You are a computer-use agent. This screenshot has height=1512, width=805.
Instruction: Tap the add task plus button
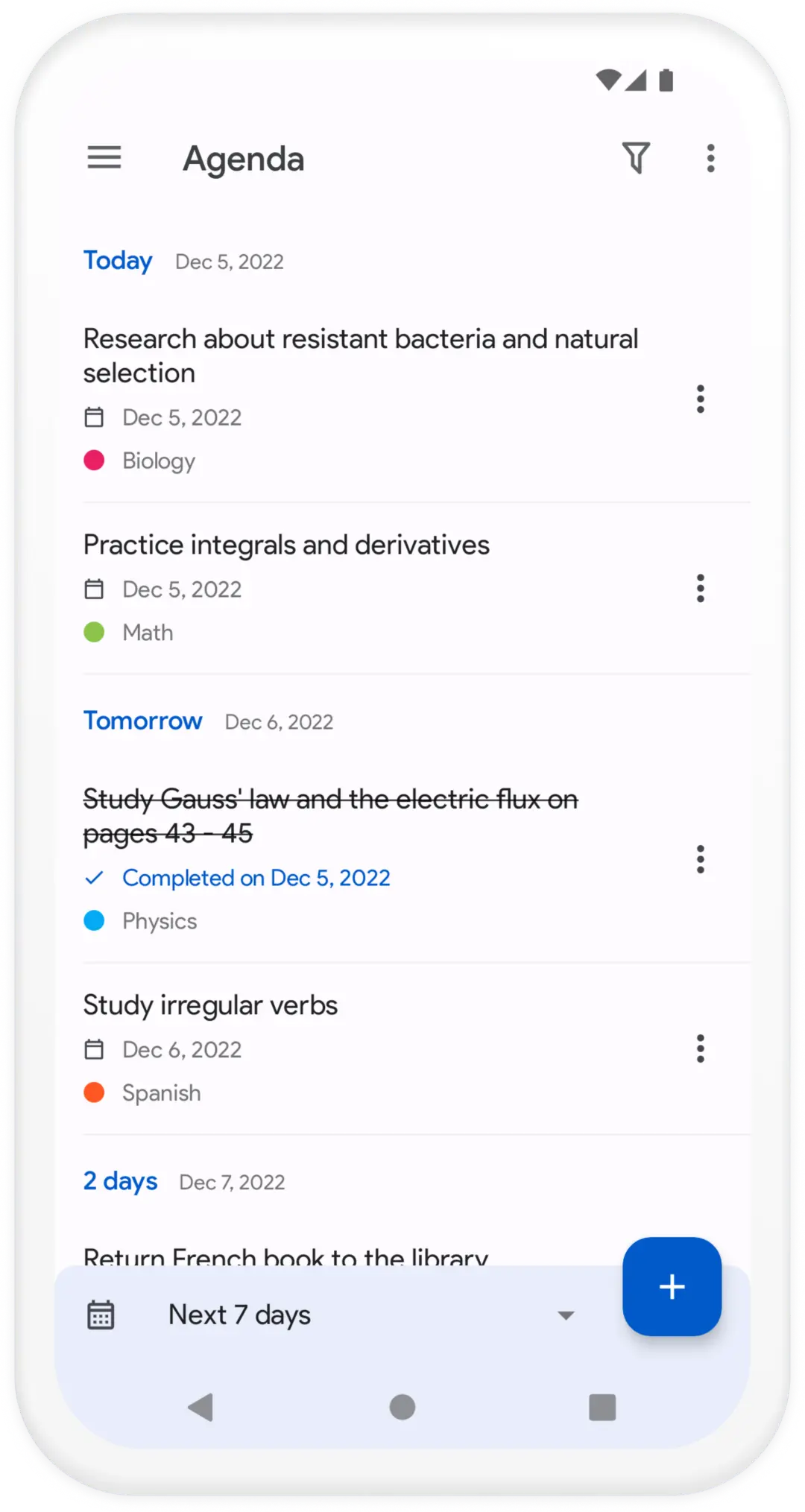[x=672, y=1286]
